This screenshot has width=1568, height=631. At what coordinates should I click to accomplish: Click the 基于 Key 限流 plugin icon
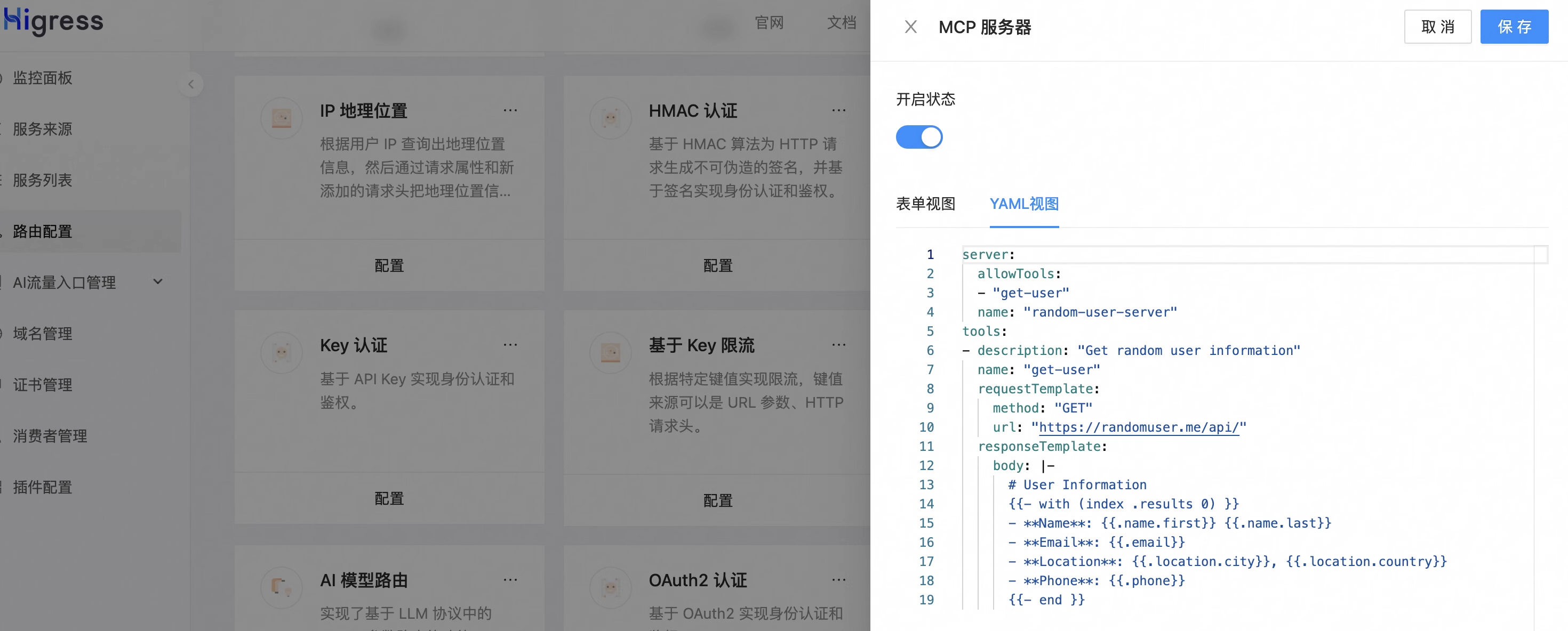pyautogui.click(x=610, y=353)
